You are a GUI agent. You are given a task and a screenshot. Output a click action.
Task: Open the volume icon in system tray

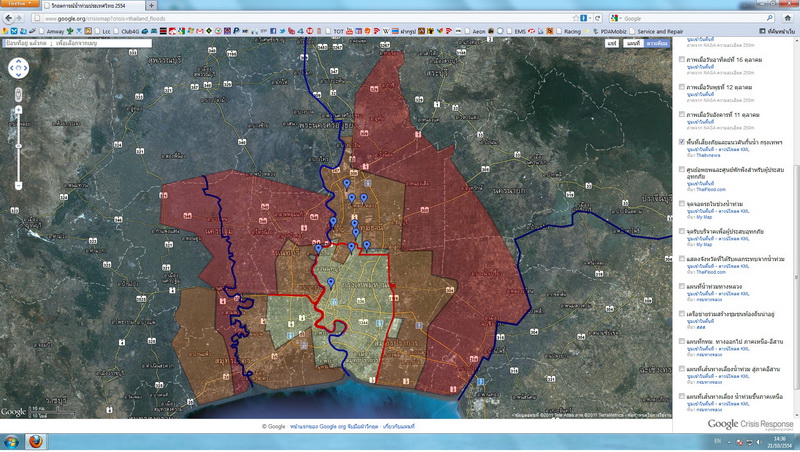759,442
